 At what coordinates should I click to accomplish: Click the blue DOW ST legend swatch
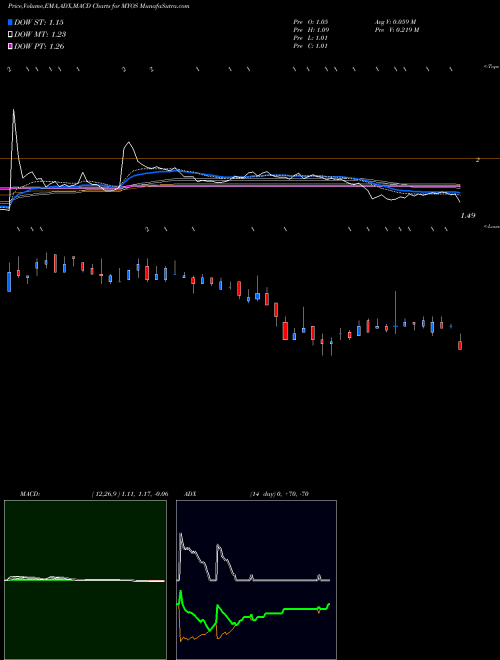coord(10,22)
